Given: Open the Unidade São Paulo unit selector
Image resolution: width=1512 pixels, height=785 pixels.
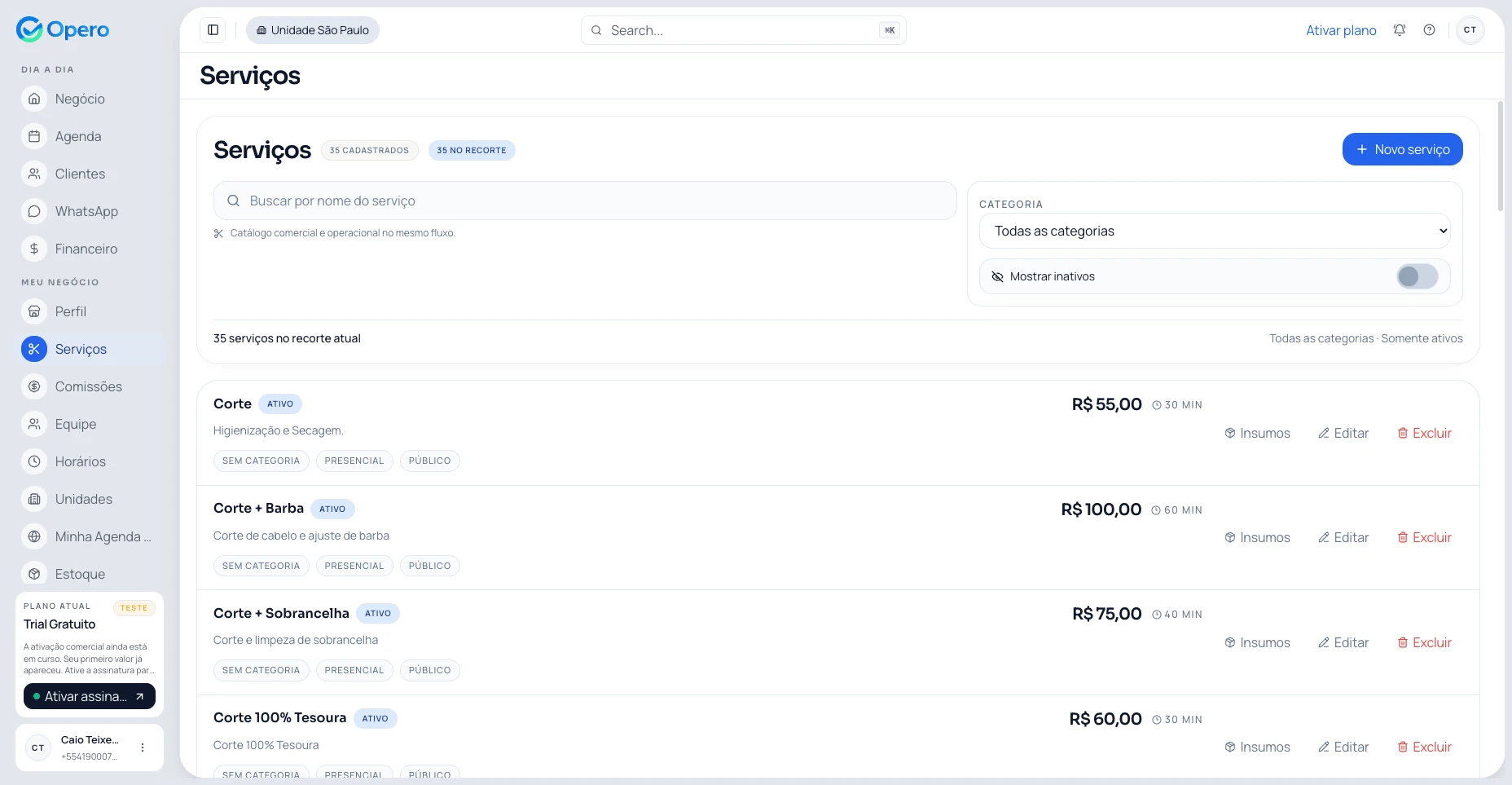Looking at the screenshot, I should (x=313, y=30).
